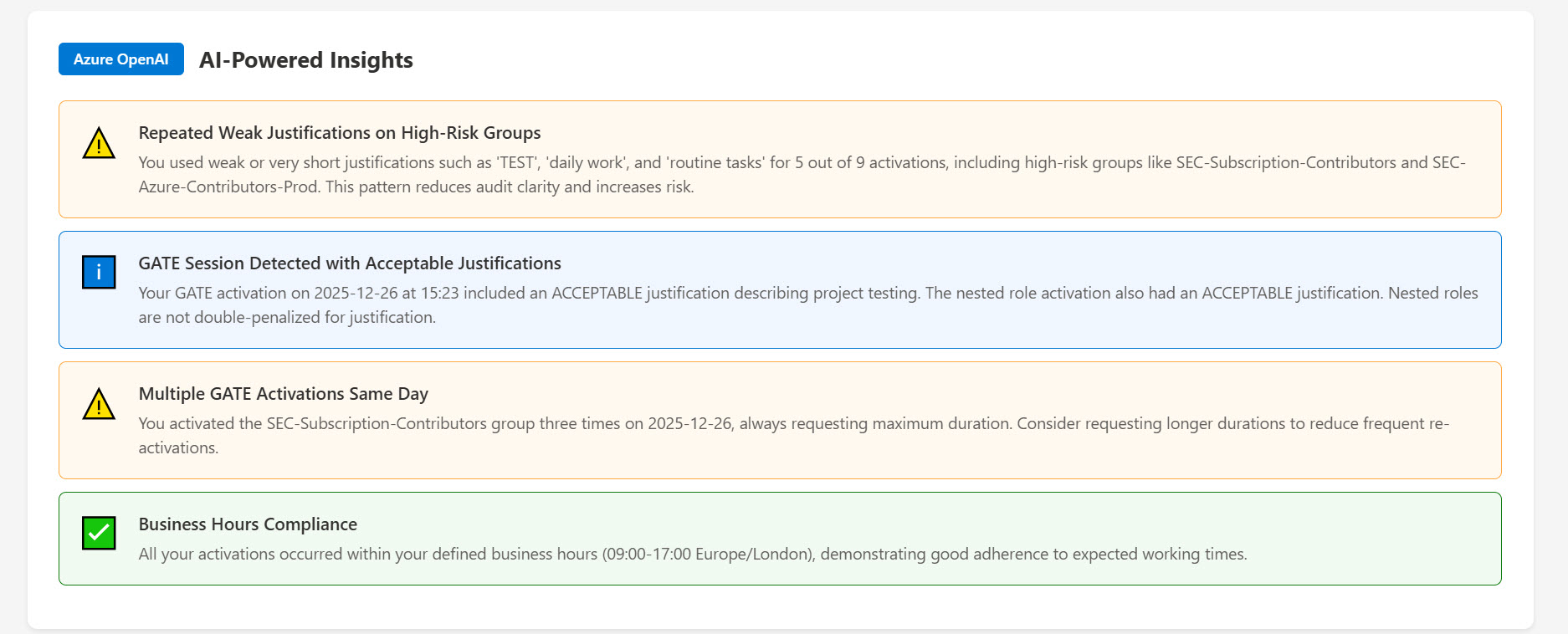Click green checkmark icon for Business Hours Compliance

pos(99,534)
